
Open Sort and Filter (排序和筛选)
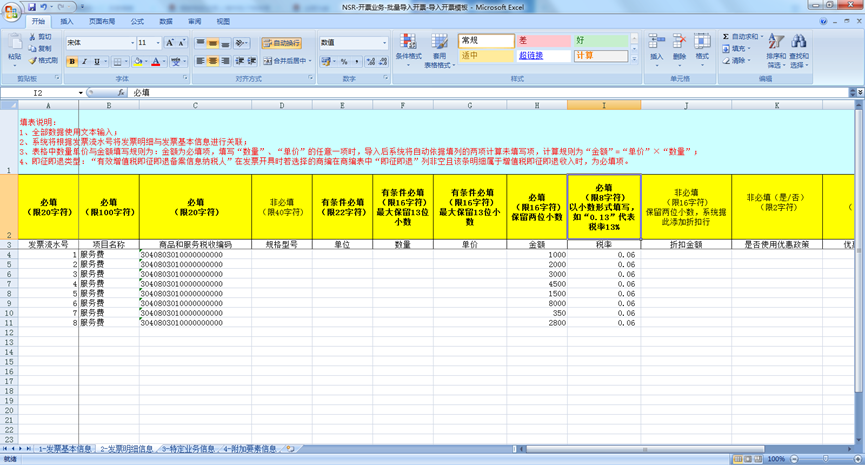click(776, 51)
